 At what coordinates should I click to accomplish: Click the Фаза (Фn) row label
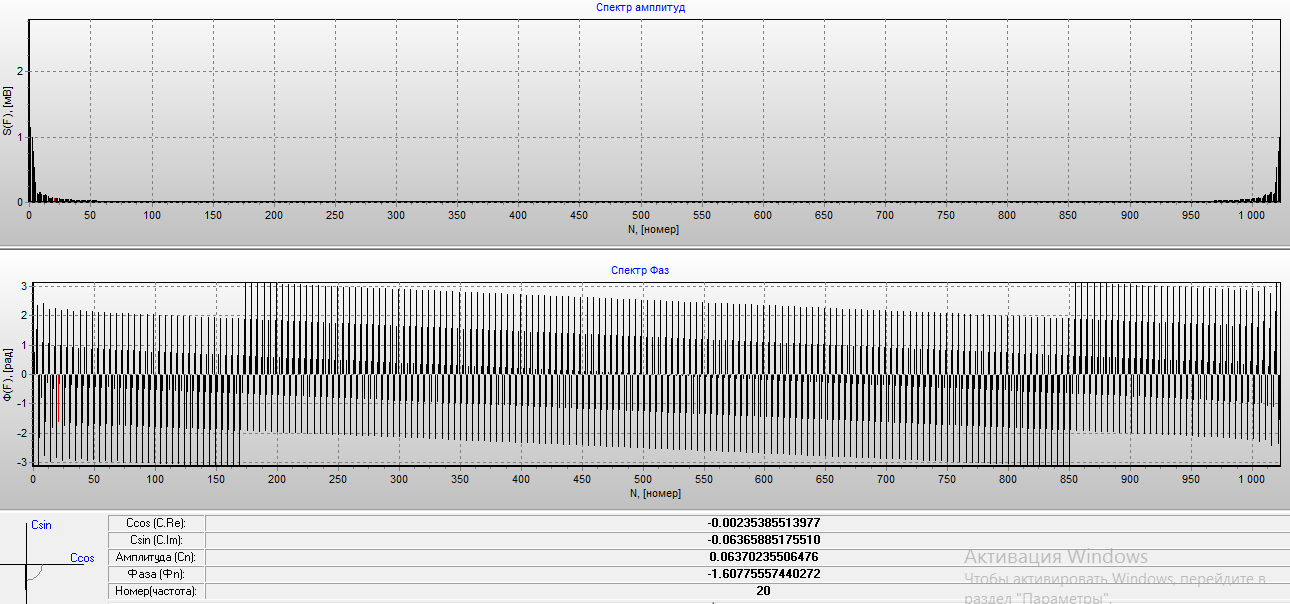156,574
